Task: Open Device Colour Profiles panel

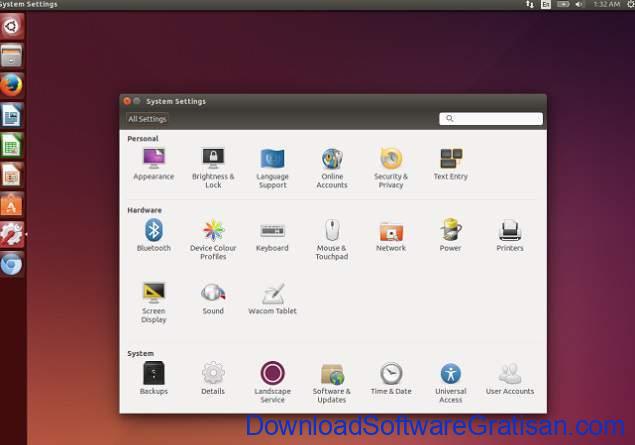Action: (213, 239)
